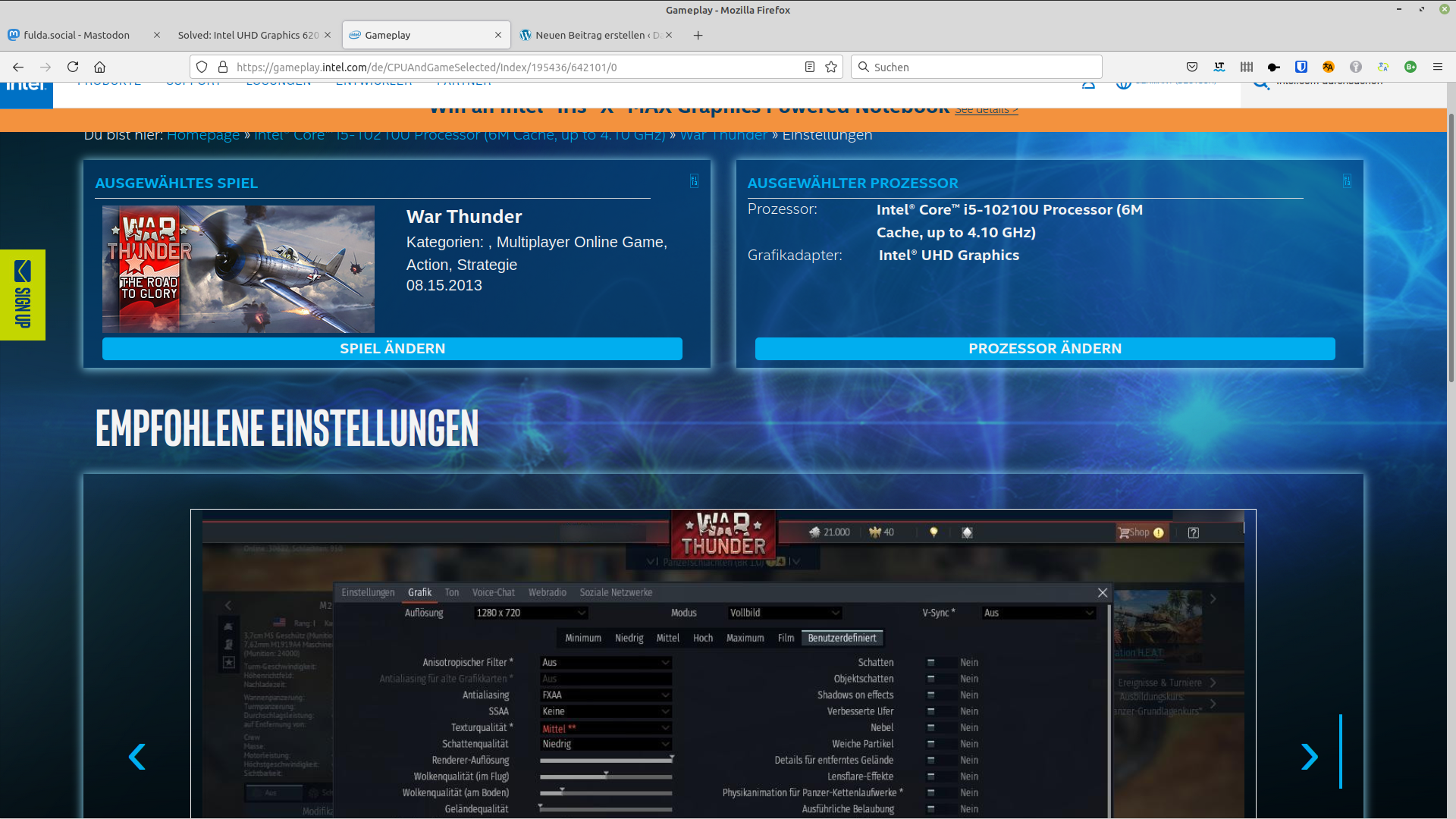Toggle reader view in the address bar
The width and height of the screenshot is (1456, 819).
coord(810,67)
